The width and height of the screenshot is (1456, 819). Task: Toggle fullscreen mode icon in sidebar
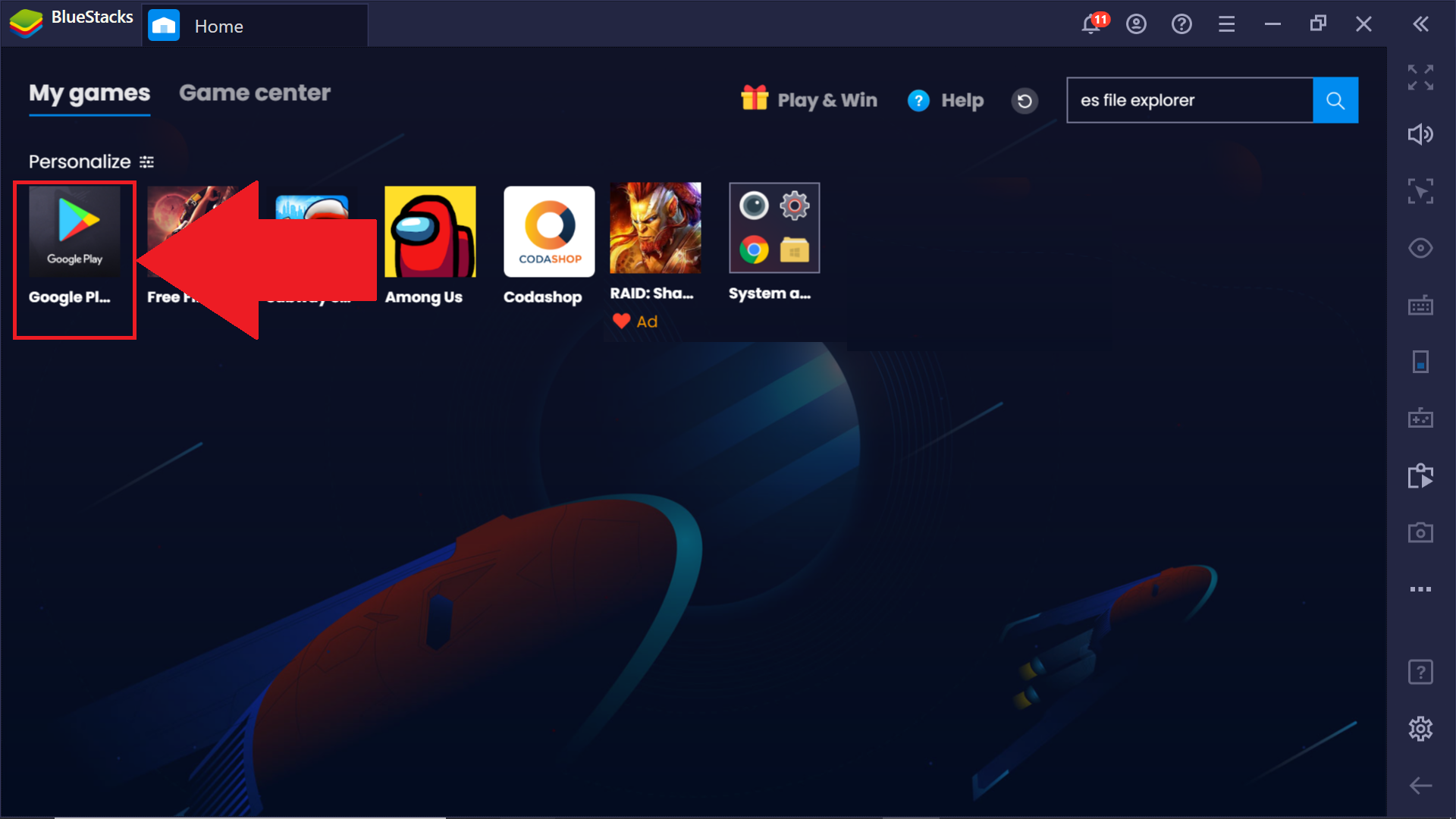click(x=1420, y=77)
